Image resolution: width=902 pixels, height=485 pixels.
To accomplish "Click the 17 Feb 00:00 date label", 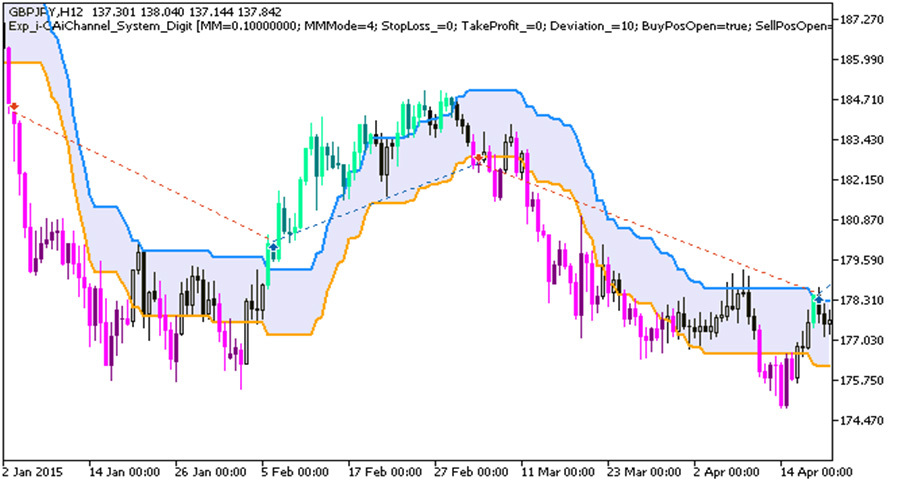I will coord(385,472).
